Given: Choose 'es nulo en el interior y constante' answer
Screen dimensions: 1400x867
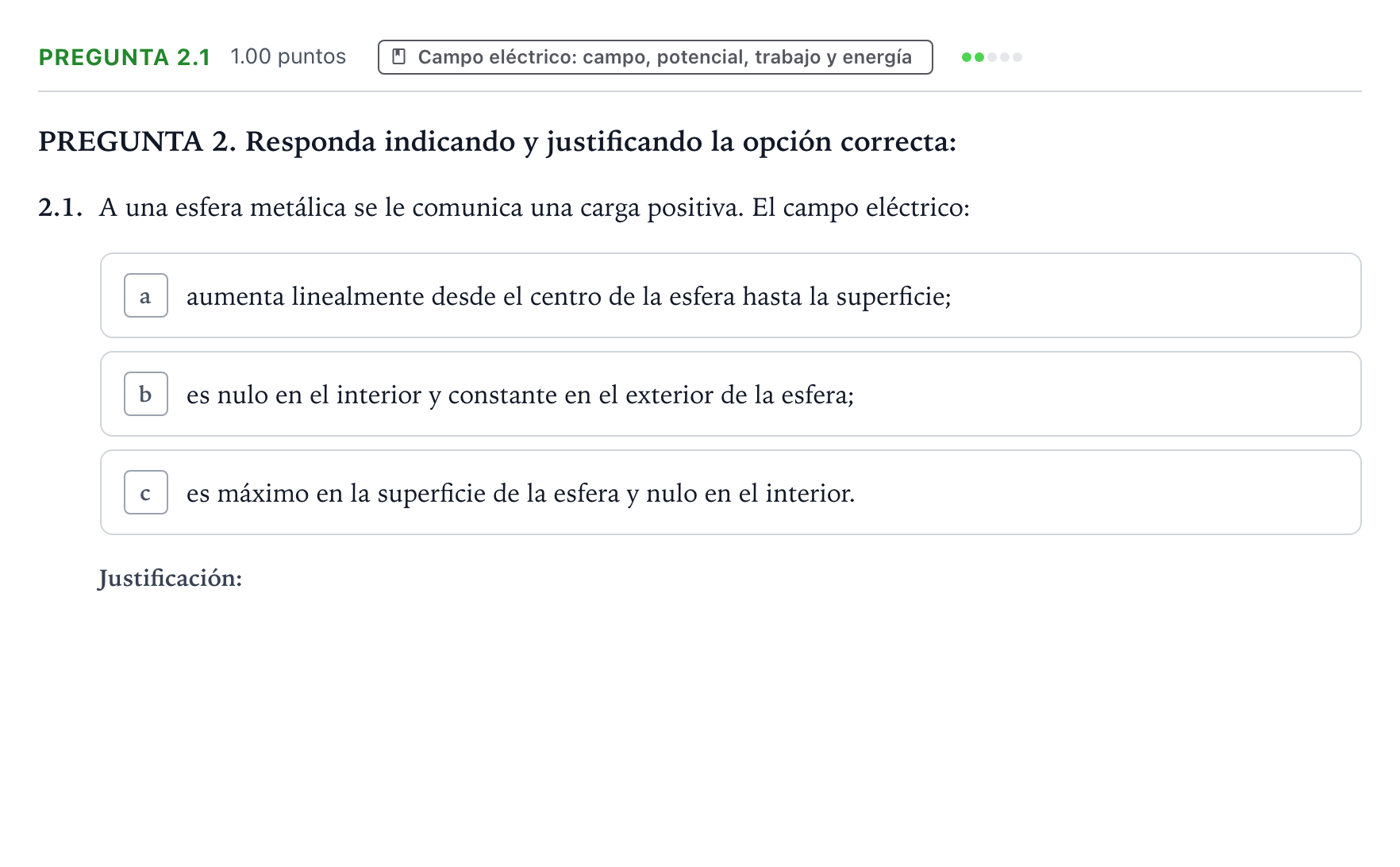Looking at the screenshot, I should pyautogui.click(x=730, y=394).
